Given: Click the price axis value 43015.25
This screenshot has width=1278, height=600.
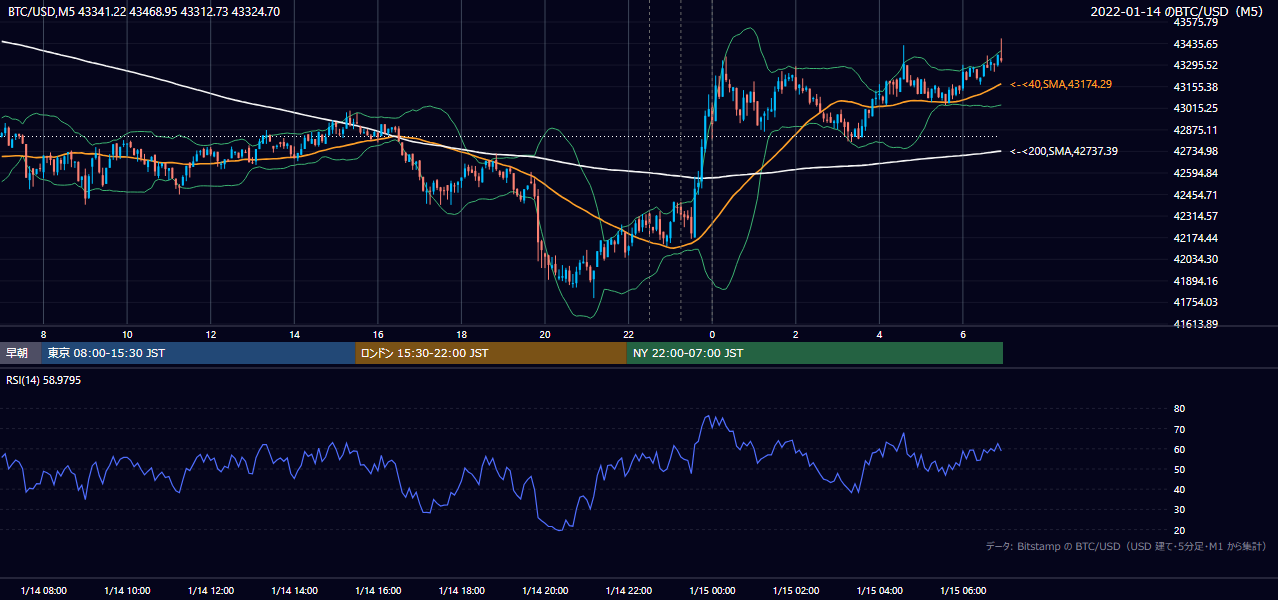Looking at the screenshot, I should click(x=1195, y=108).
